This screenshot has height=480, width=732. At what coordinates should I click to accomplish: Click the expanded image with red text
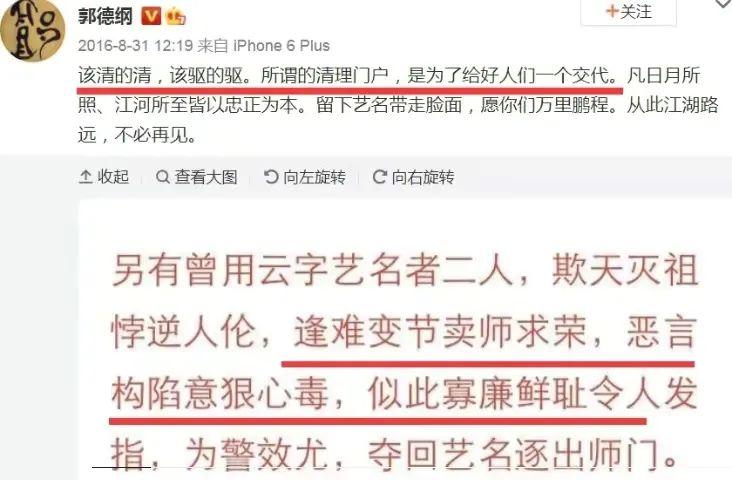pos(404,340)
